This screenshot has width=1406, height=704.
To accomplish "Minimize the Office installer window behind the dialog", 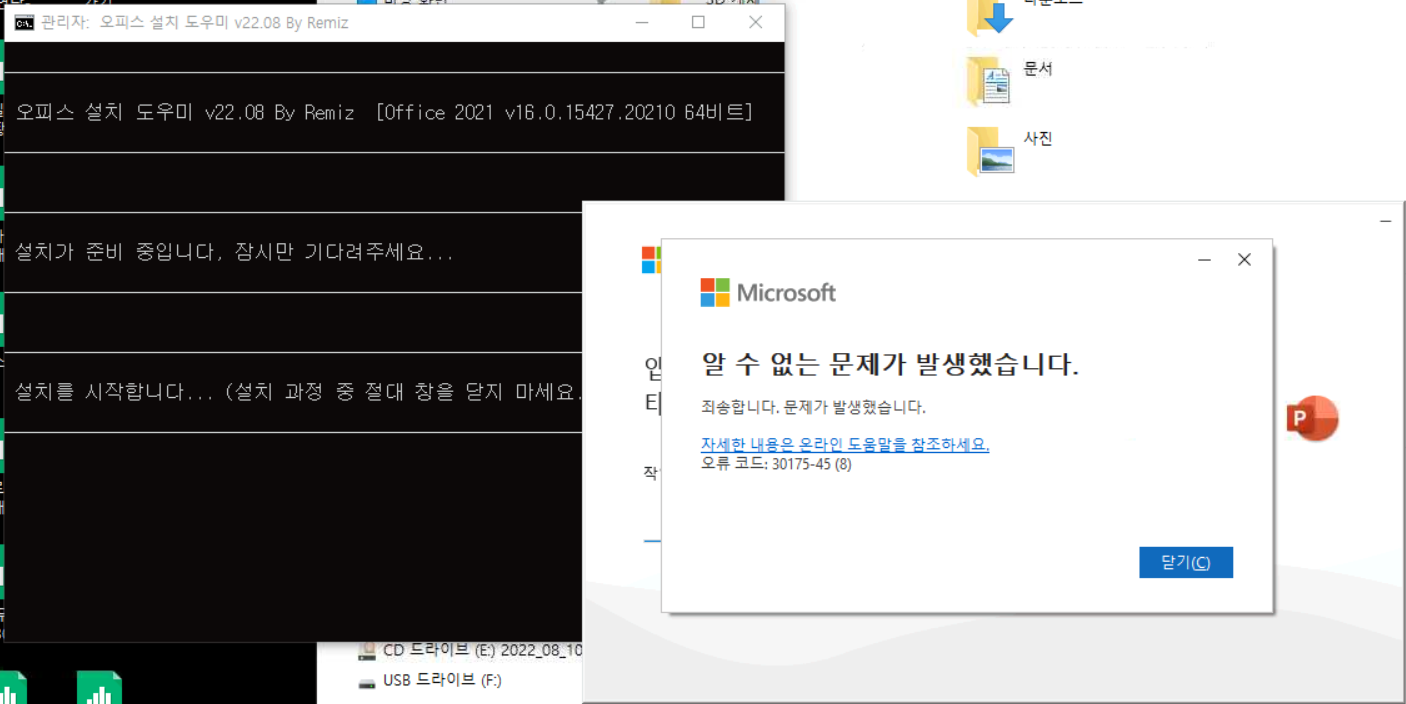I will point(1386,220).
